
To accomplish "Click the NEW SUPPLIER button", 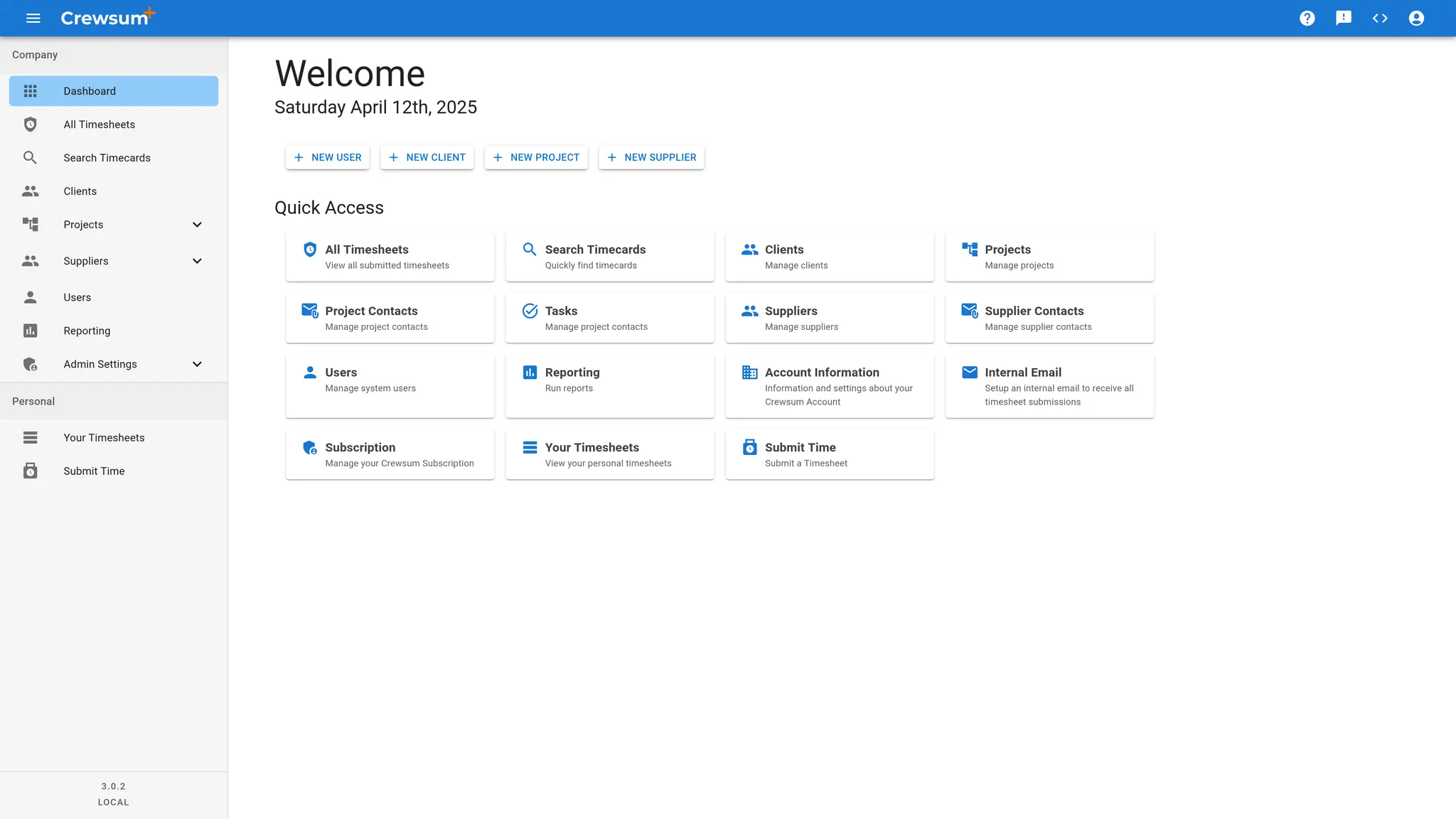I will [x=651, y=157].
